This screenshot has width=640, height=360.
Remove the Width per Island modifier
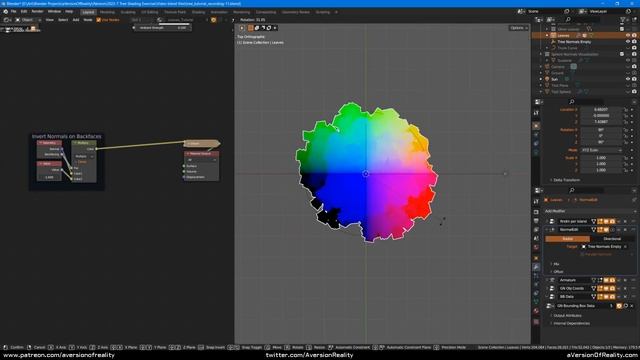click(x=625, y=221)
